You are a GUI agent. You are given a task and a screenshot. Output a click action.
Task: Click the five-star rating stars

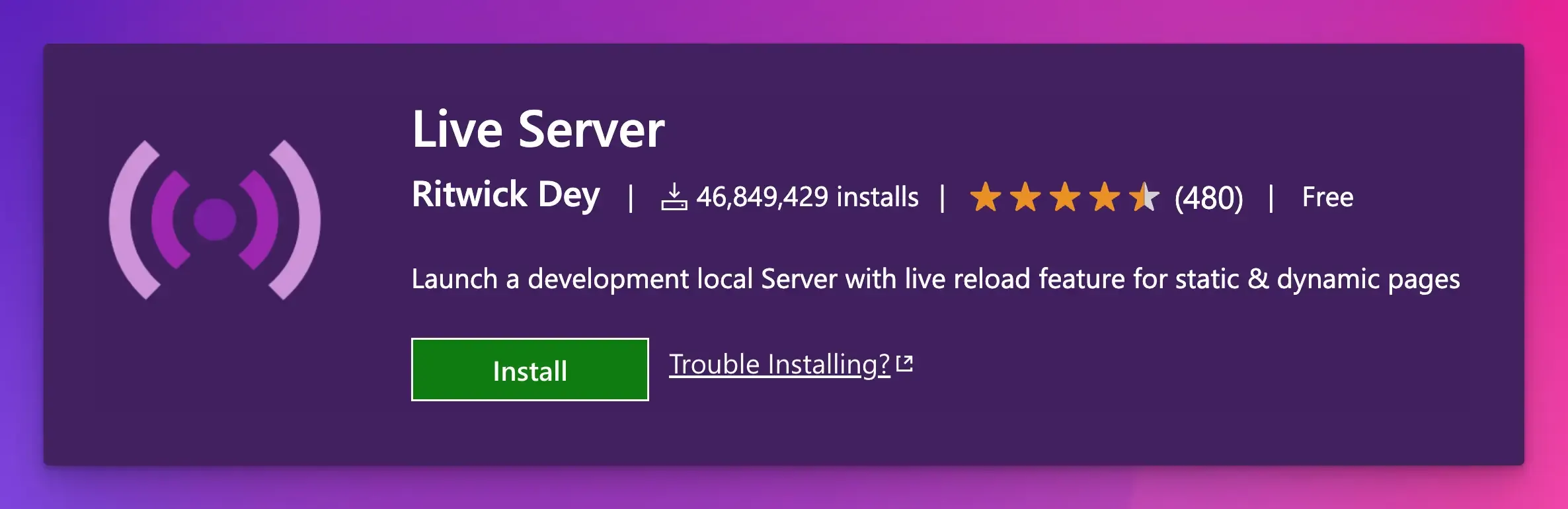coord(1064,197)
